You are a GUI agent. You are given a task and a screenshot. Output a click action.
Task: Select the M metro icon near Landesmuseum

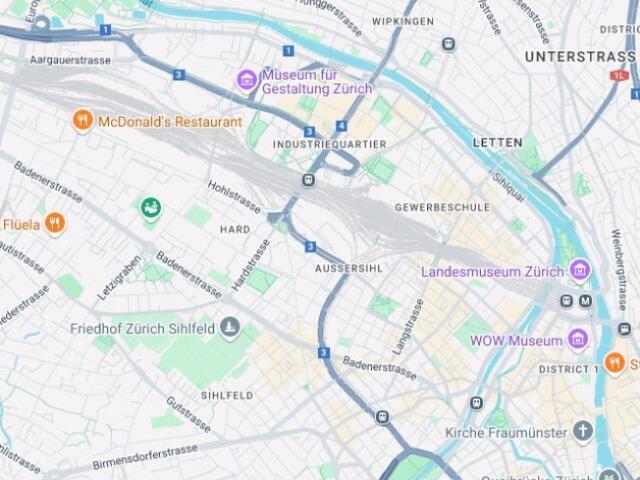pyautogui.click(x=586, y=302)
